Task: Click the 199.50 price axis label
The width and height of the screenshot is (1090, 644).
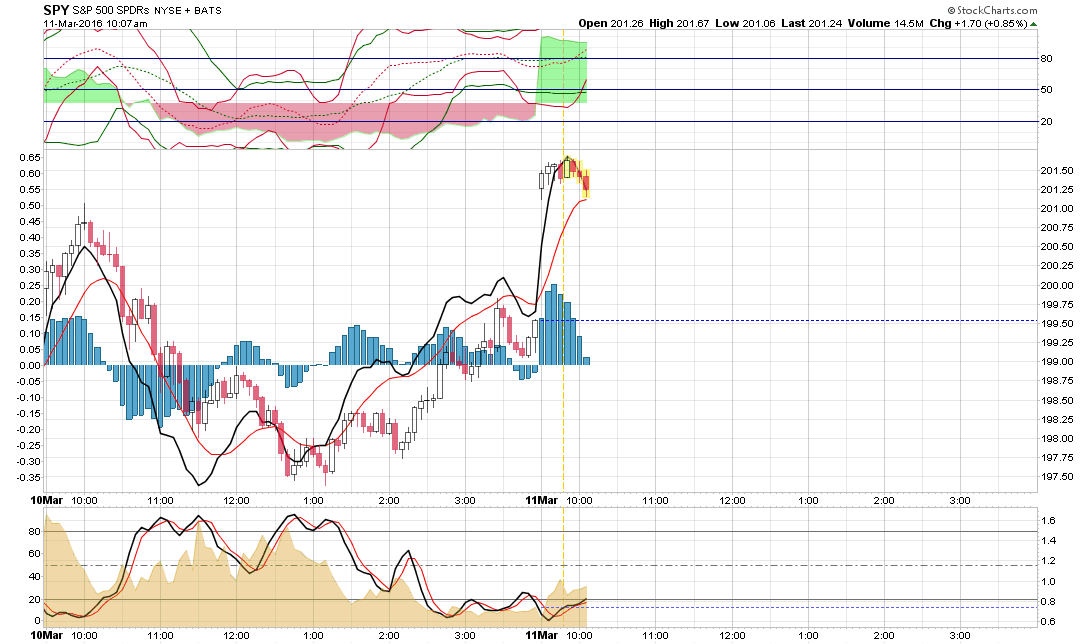Action: [1057, 323]
